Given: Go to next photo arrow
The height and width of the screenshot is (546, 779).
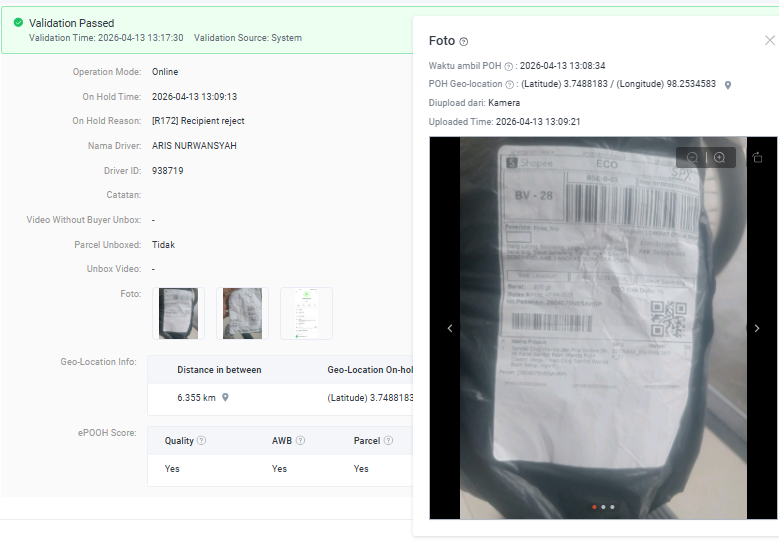Looking at the screenshot, I should (757, 328).
